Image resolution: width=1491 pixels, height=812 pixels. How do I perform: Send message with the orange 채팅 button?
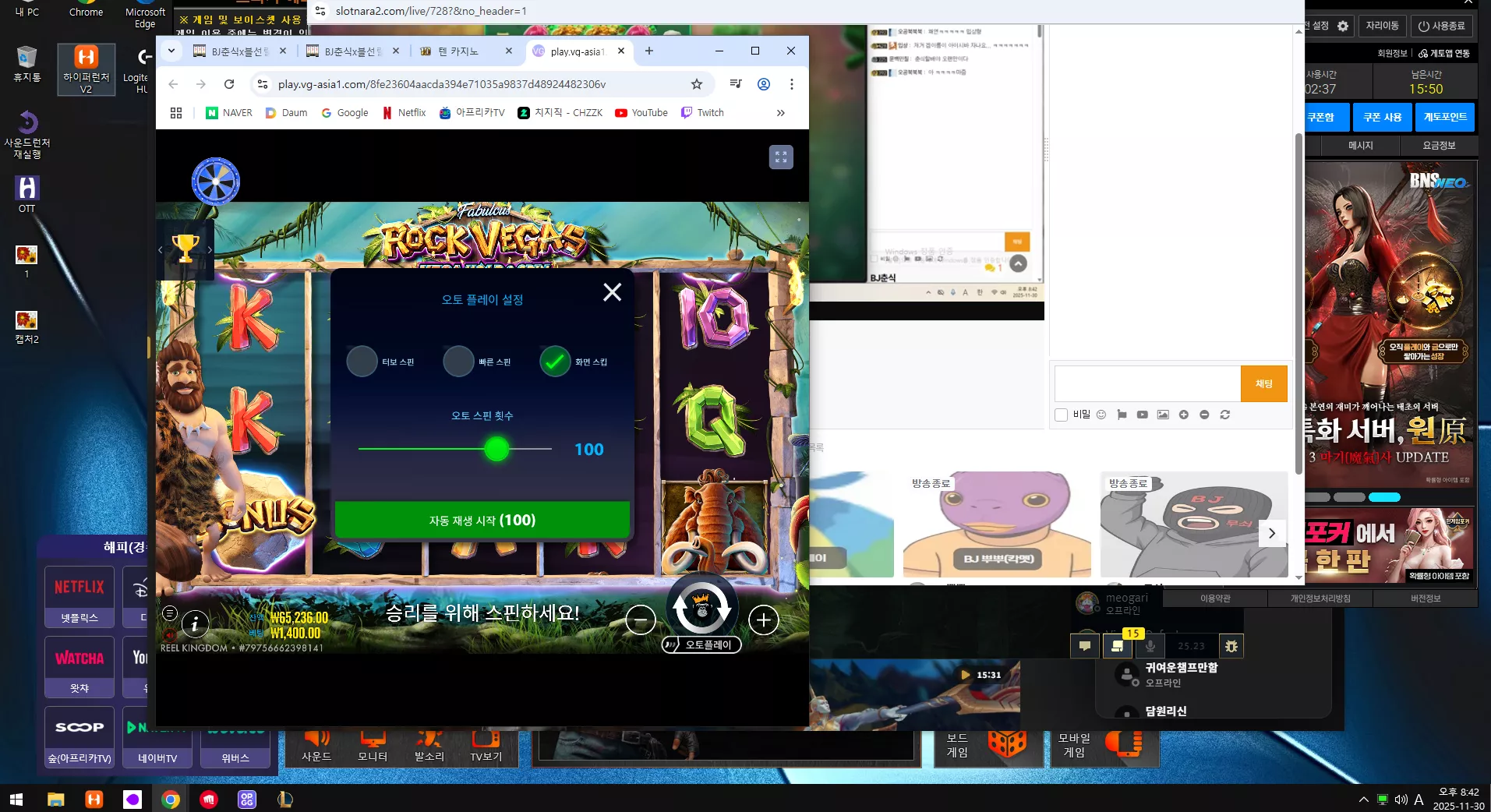[1263, 384]
